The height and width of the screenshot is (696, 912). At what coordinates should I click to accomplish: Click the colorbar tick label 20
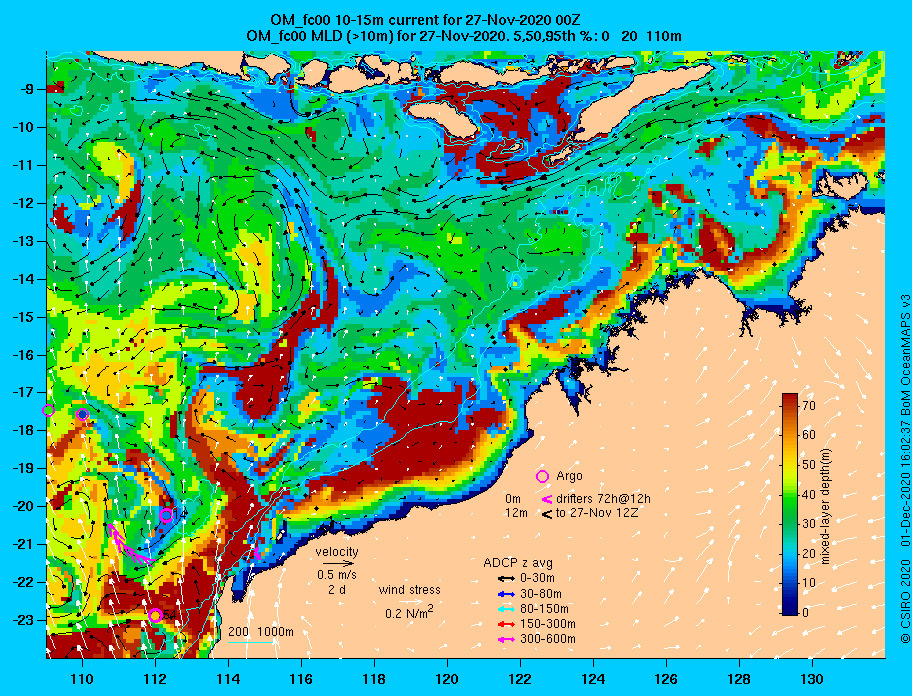point(809,554)
